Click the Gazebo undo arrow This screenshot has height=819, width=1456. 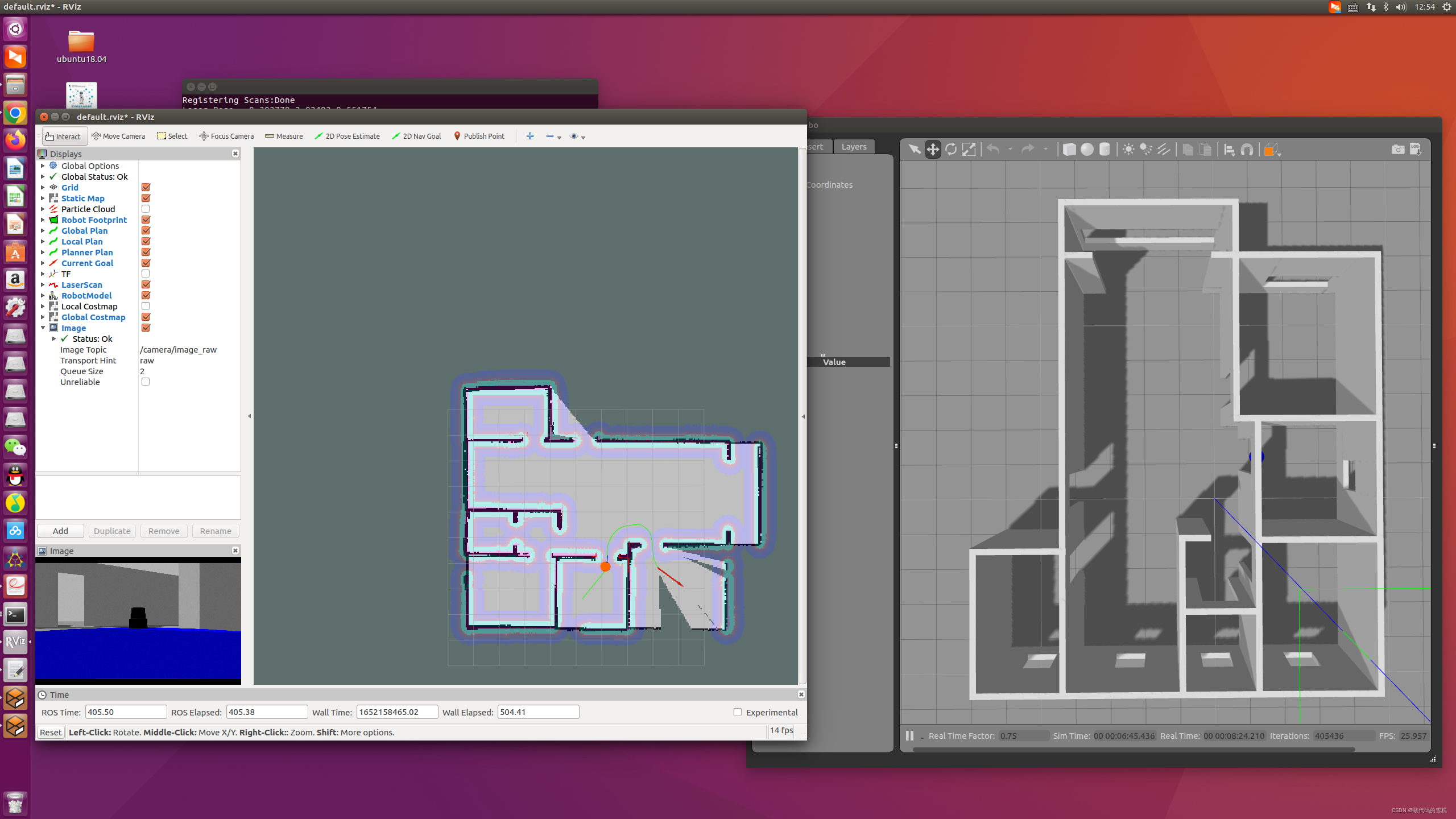(993, 150)
